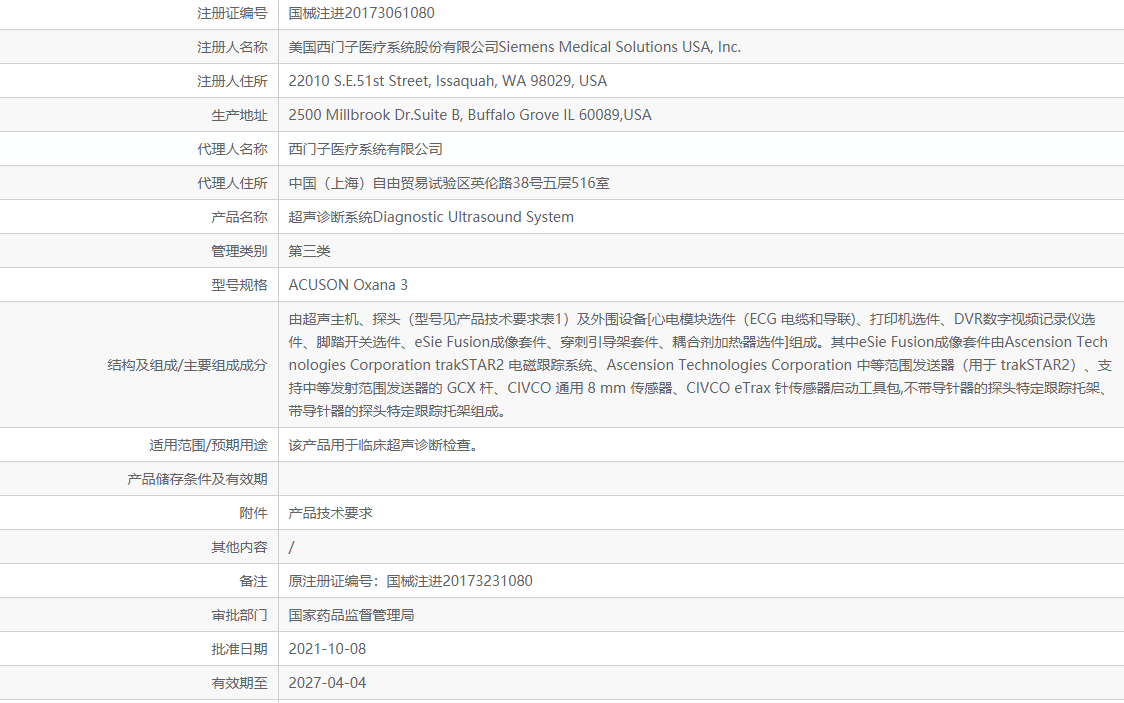Click the 产品名称 label

tap(239, 217)
